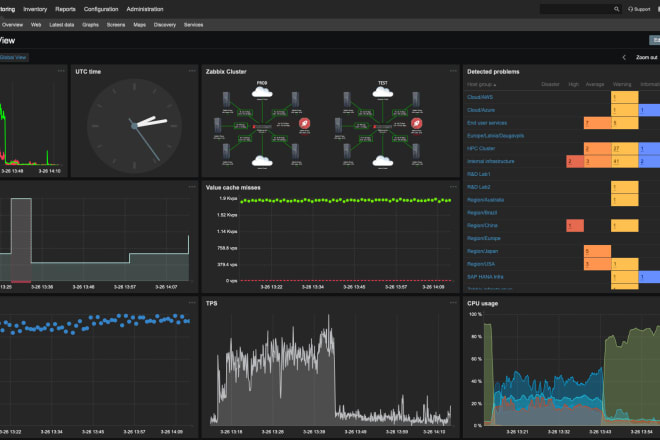
Task: Click the red problem icon in PROD map
Action: (x=304, y=123)
